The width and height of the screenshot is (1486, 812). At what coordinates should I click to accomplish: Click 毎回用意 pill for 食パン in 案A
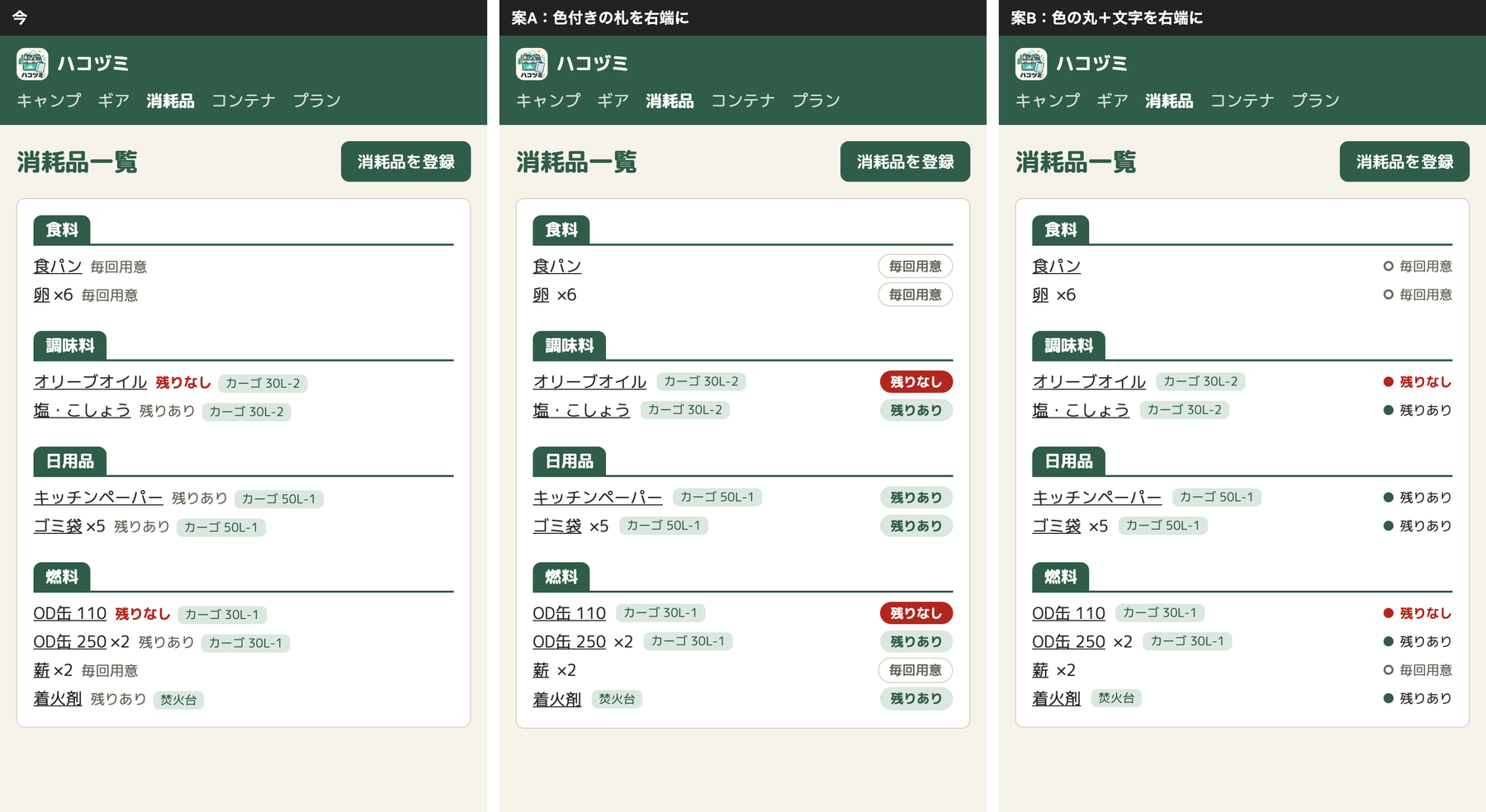(x=916, y=266)
